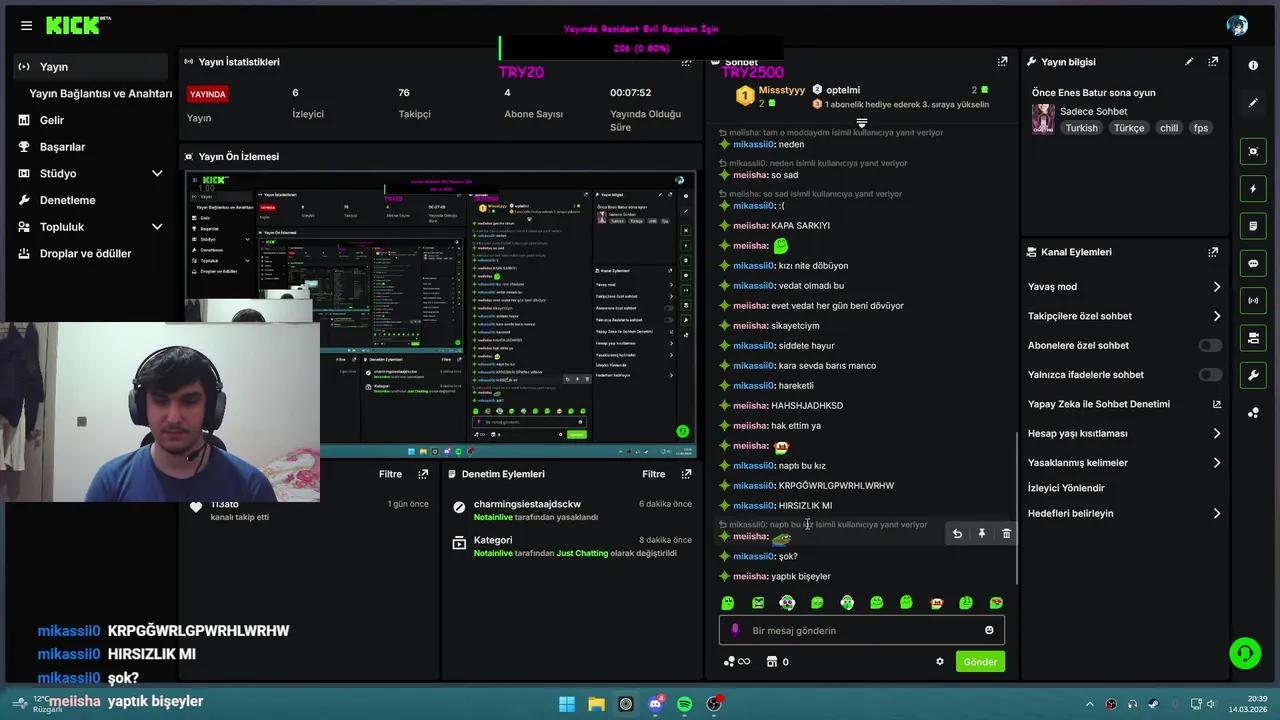Click the green headset support button
The height and width of the screenshot is (720, 1280).
coord(1245,654)
